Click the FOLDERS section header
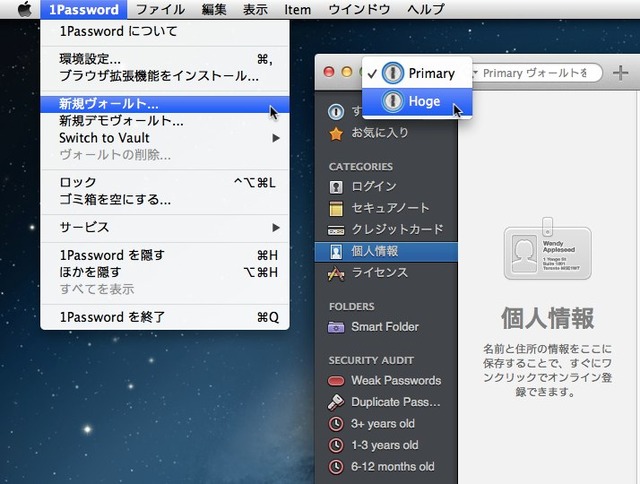Image resolution: width=640 pixels, height=484 pixels. pos(351,307)
